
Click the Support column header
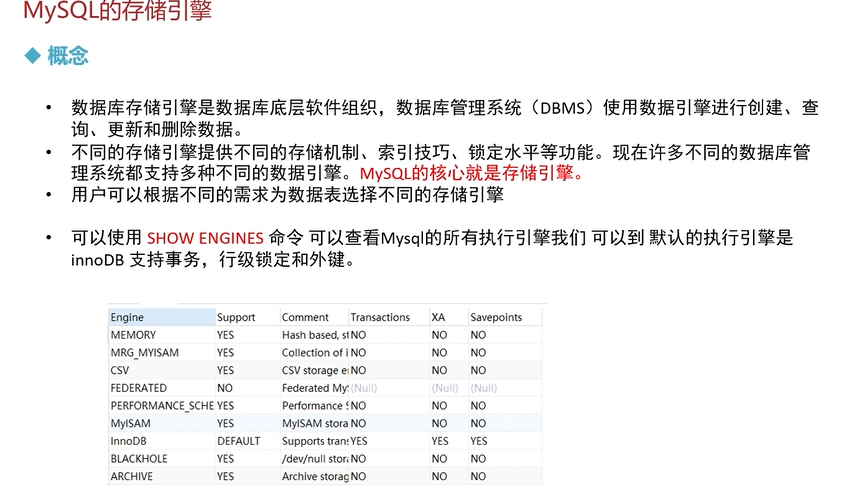[247, 317]
